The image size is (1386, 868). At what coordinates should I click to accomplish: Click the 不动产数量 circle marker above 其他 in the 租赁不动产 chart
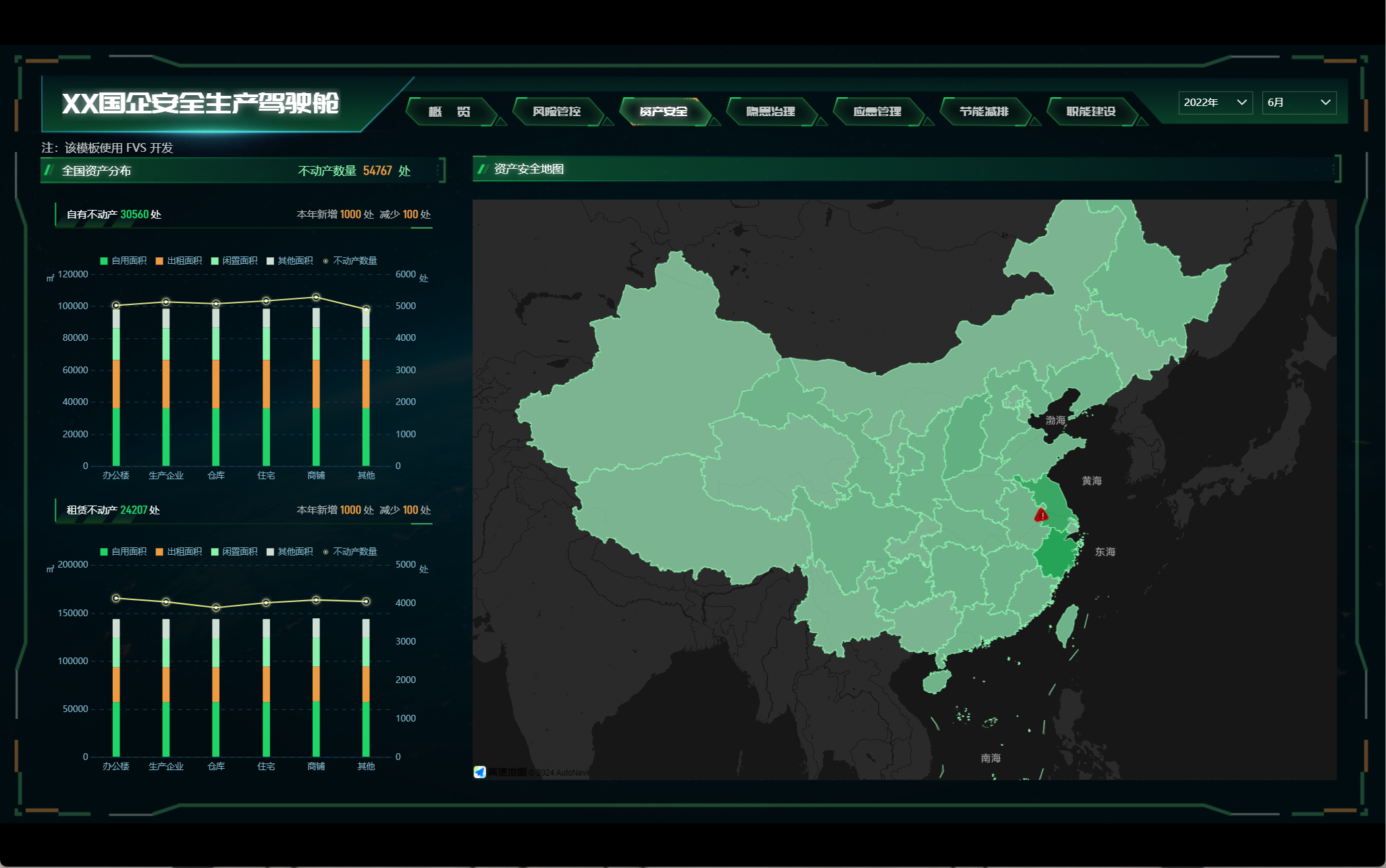coord(366,601)
